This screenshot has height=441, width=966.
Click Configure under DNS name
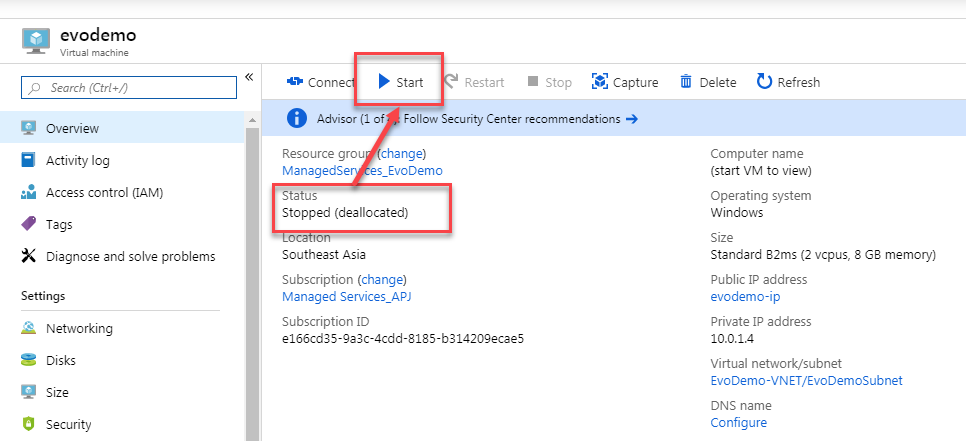[x=739, y=423]
